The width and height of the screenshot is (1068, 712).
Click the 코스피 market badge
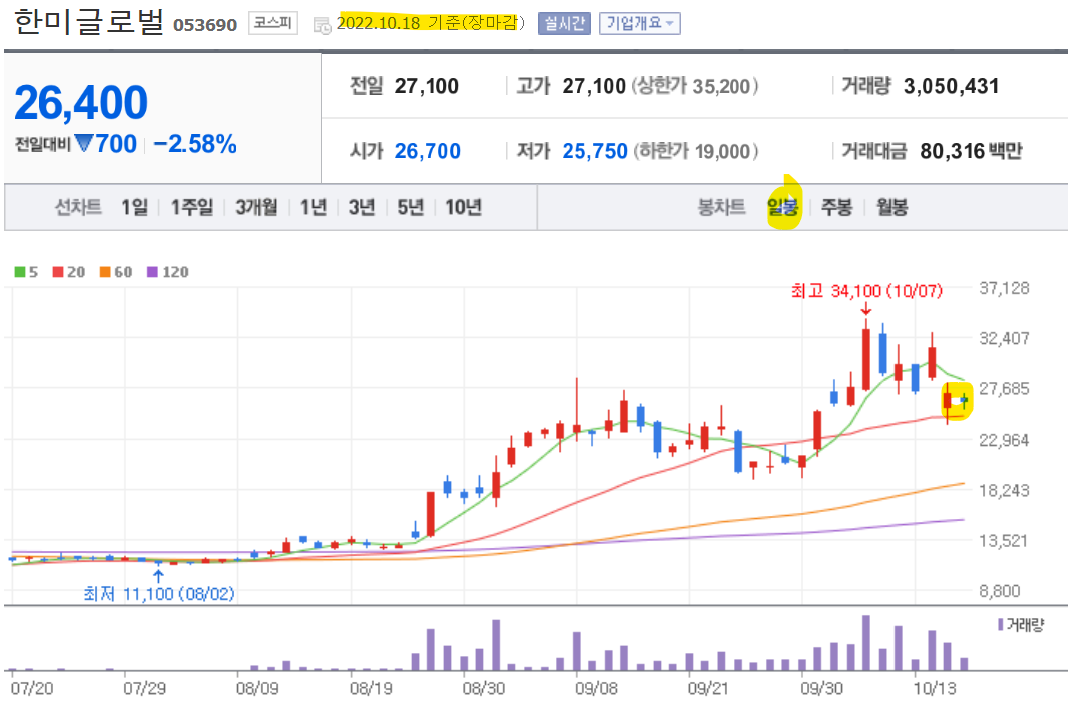[272, 23]
